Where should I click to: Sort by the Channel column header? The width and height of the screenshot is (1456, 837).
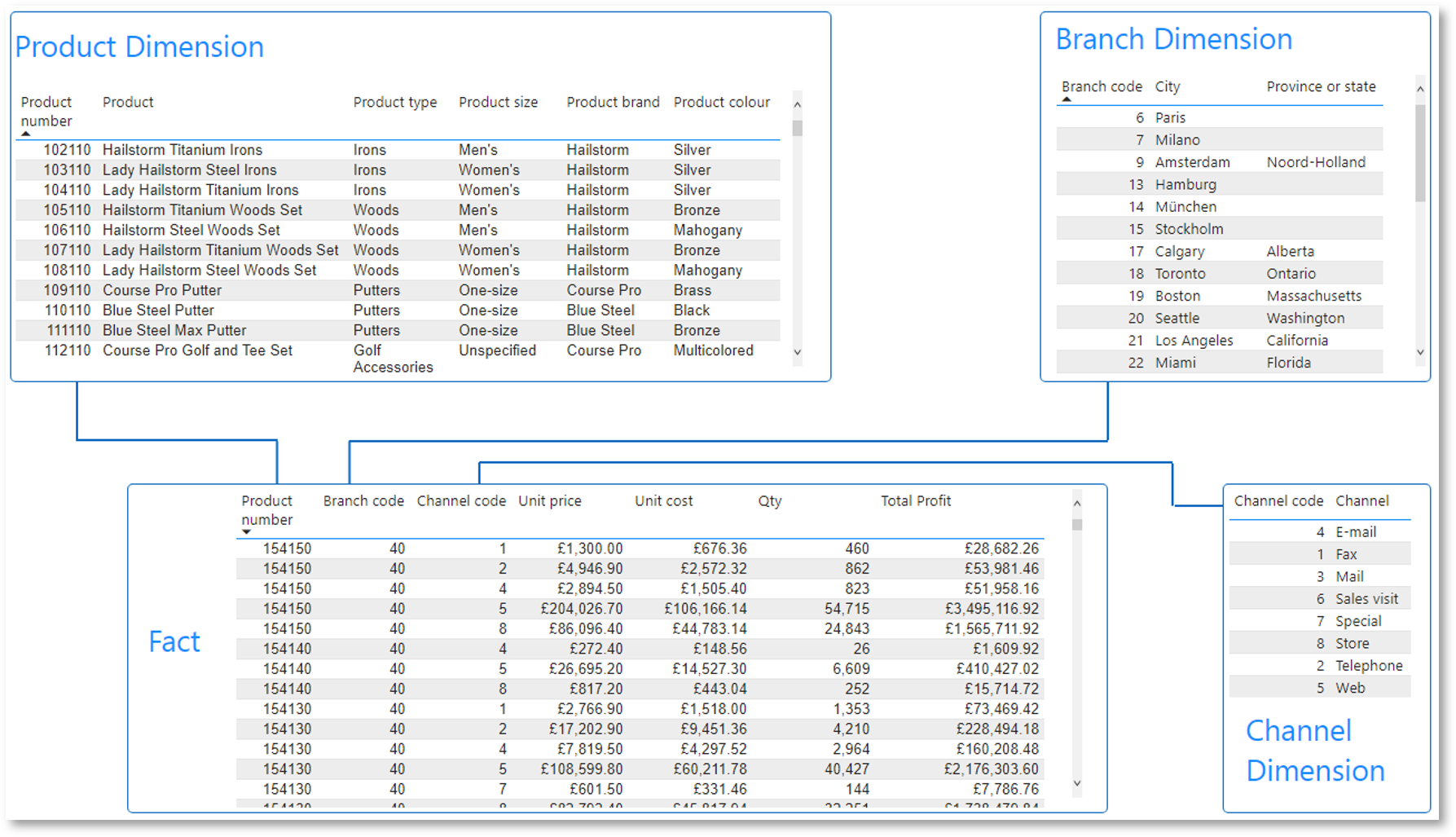pos(1362,500)
